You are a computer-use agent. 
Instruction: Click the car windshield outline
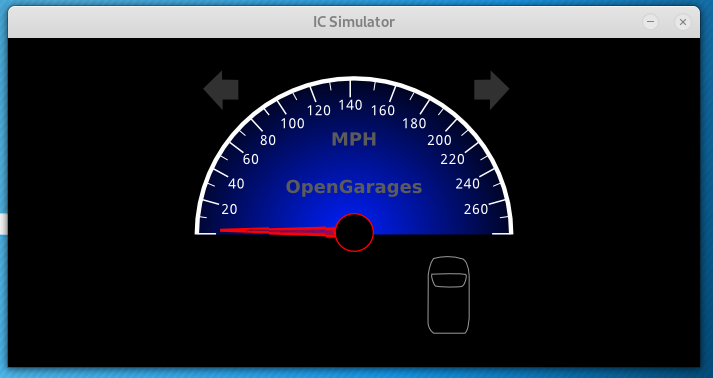(449, 280)
